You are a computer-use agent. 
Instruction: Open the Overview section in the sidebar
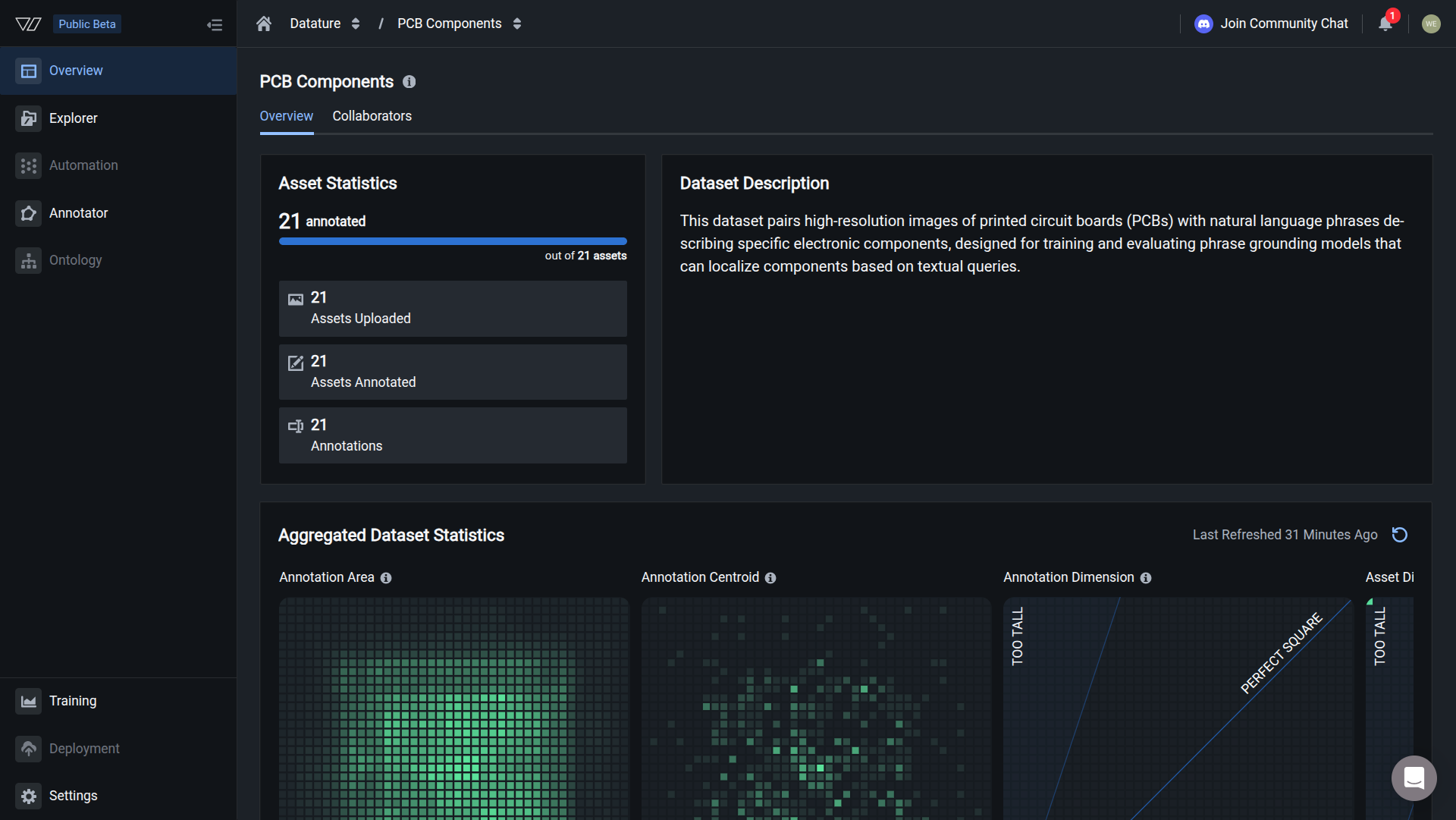point(76,70)
